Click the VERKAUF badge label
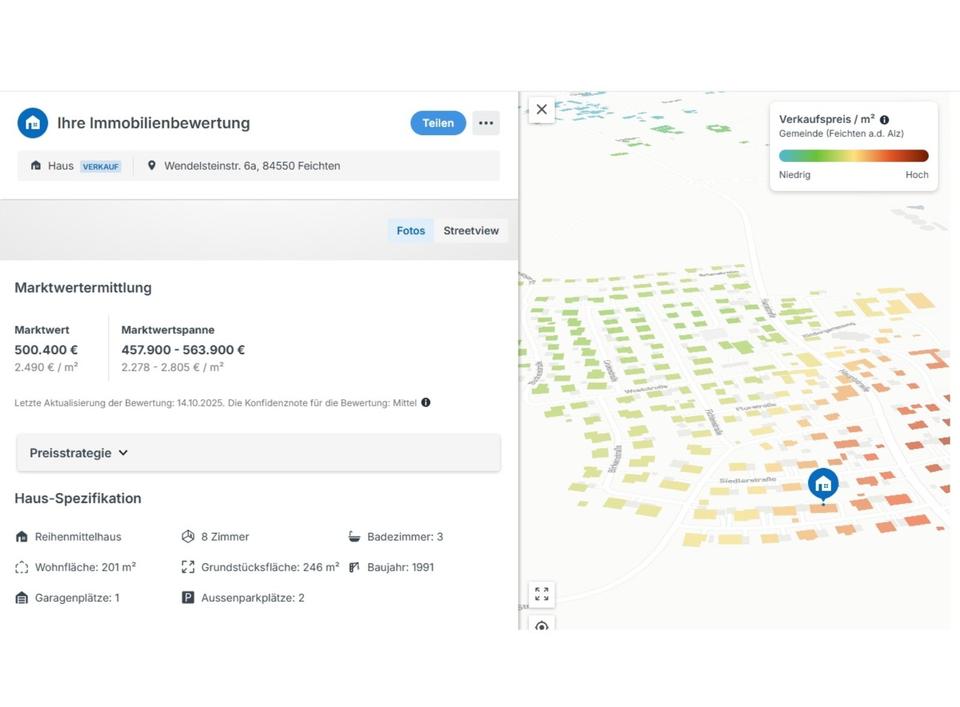This screenshot has width=960, height=707. click(100, 167)
